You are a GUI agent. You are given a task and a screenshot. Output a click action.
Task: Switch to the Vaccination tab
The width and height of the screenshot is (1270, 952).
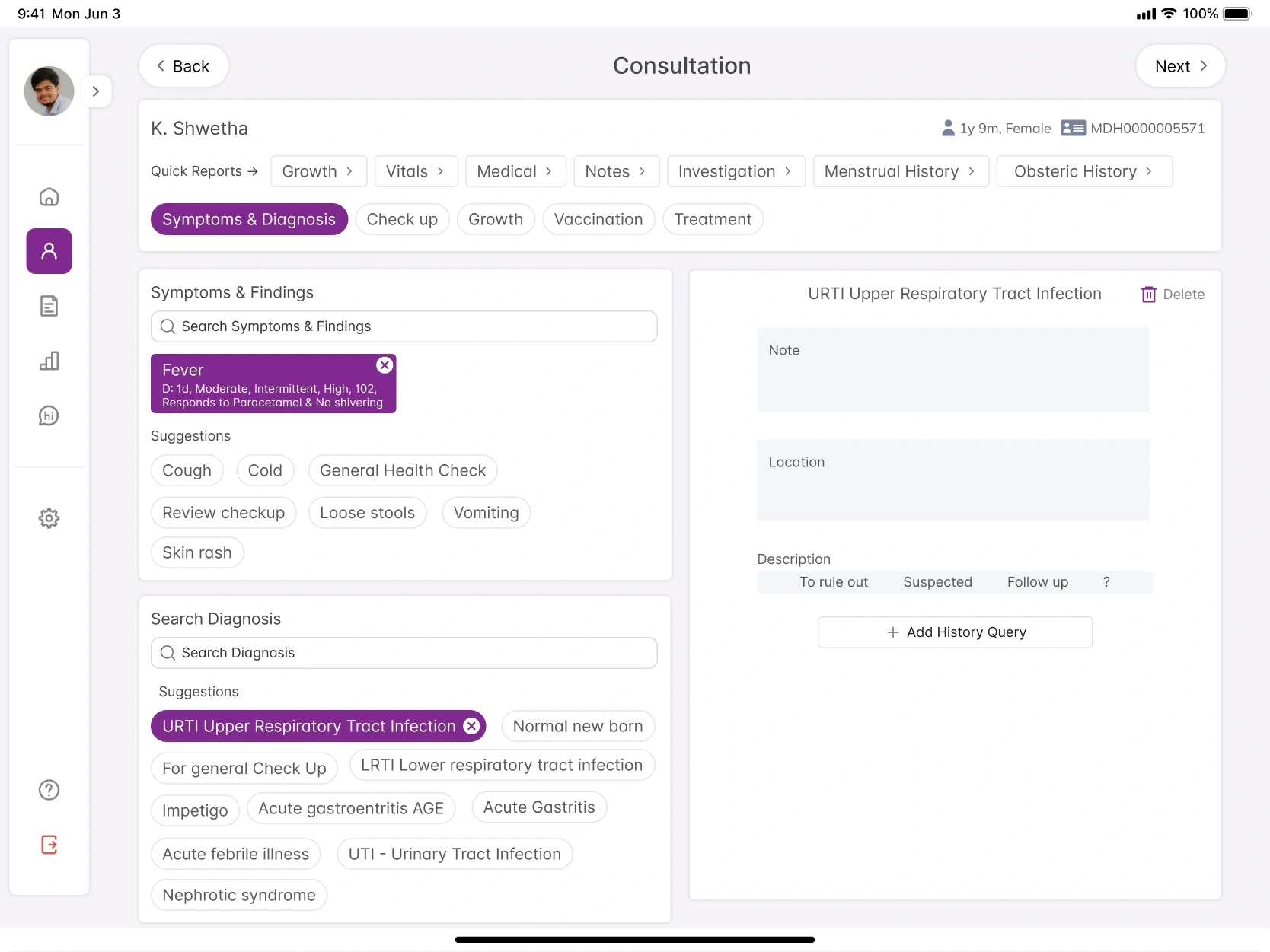pos(598,219)
